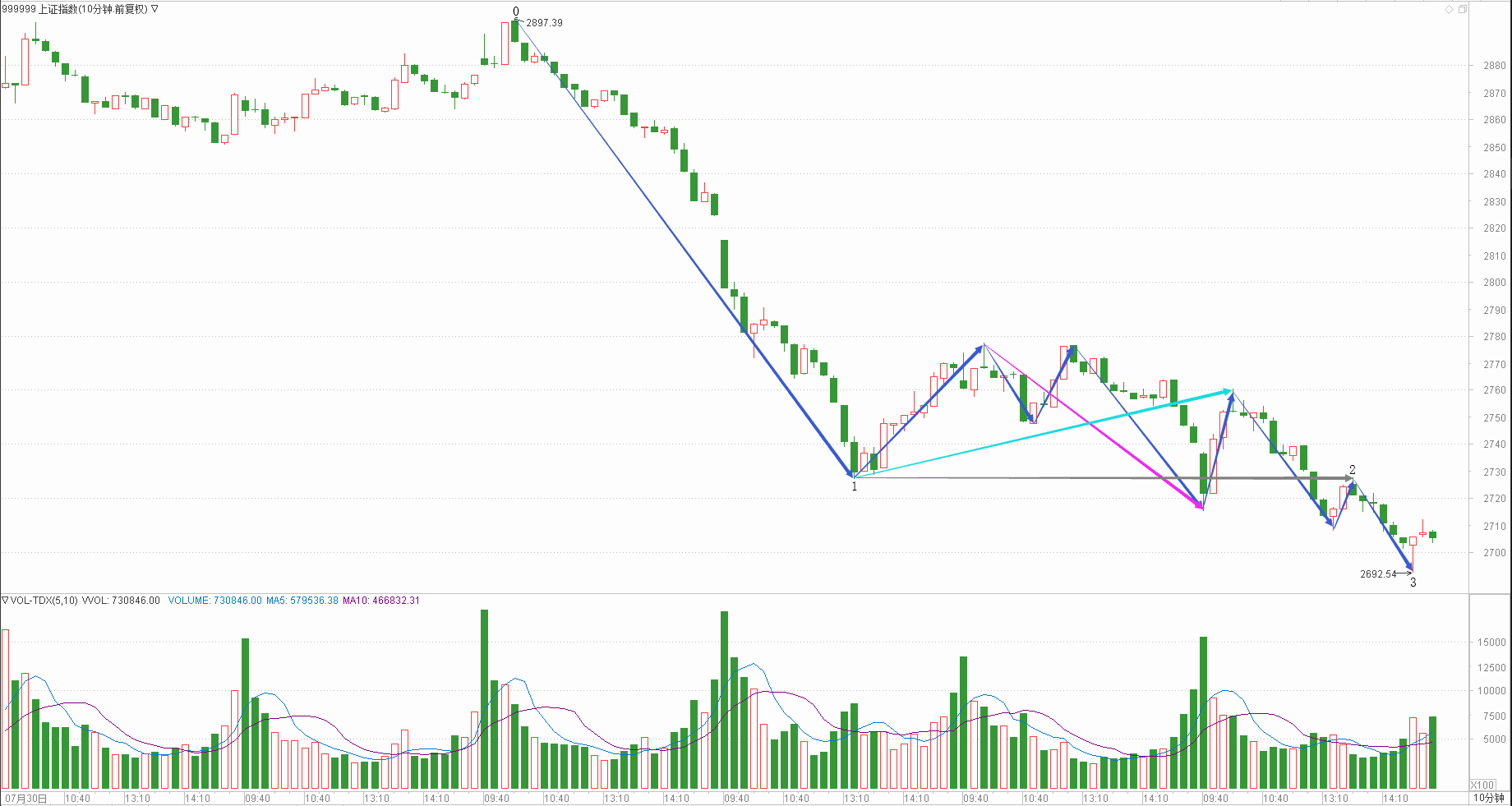This screenshot has width=1512, height=806.
Task: Open the 10分钟 period selector
Action: pos(1487,798)
